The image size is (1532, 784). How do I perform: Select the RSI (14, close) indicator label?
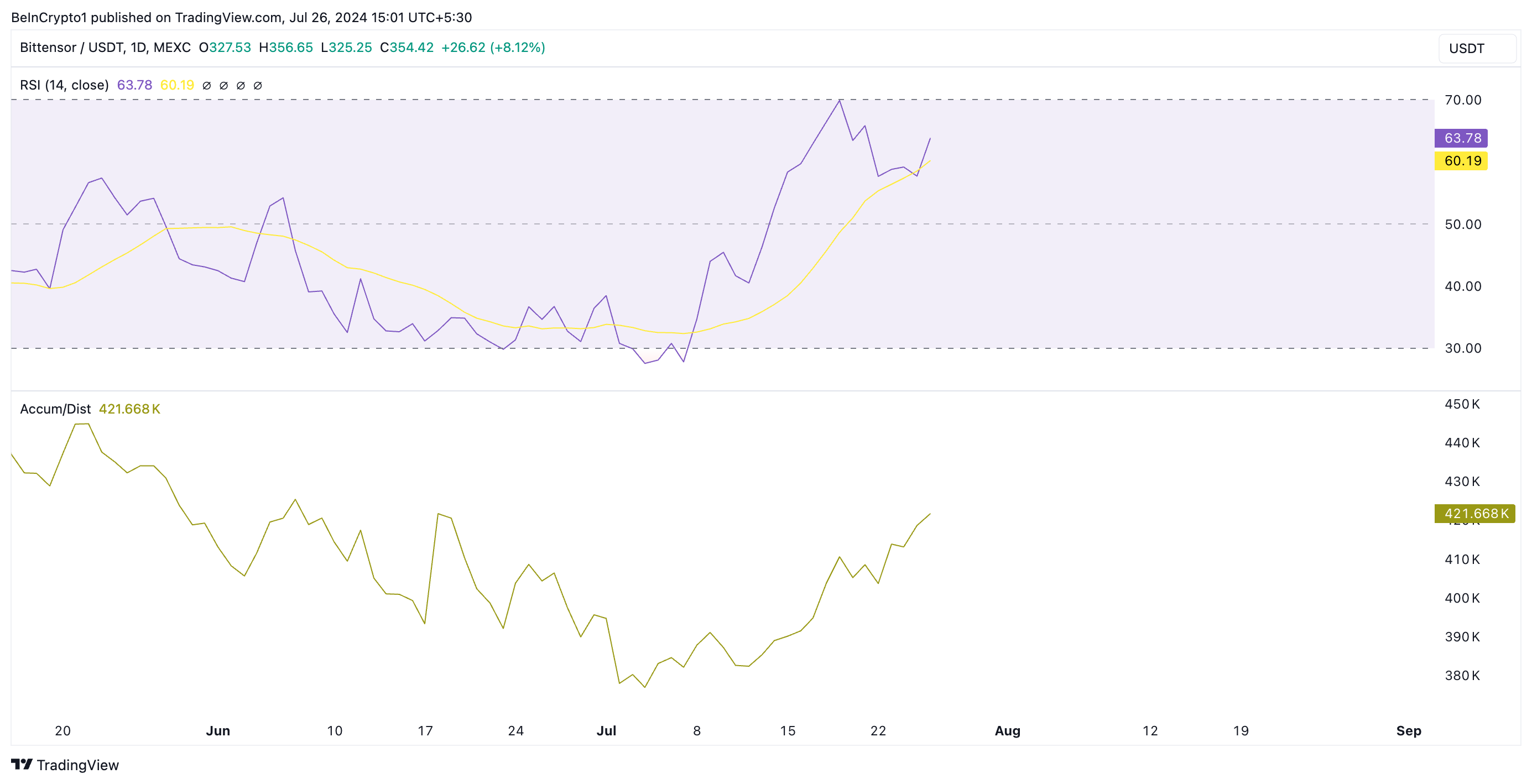64,85
